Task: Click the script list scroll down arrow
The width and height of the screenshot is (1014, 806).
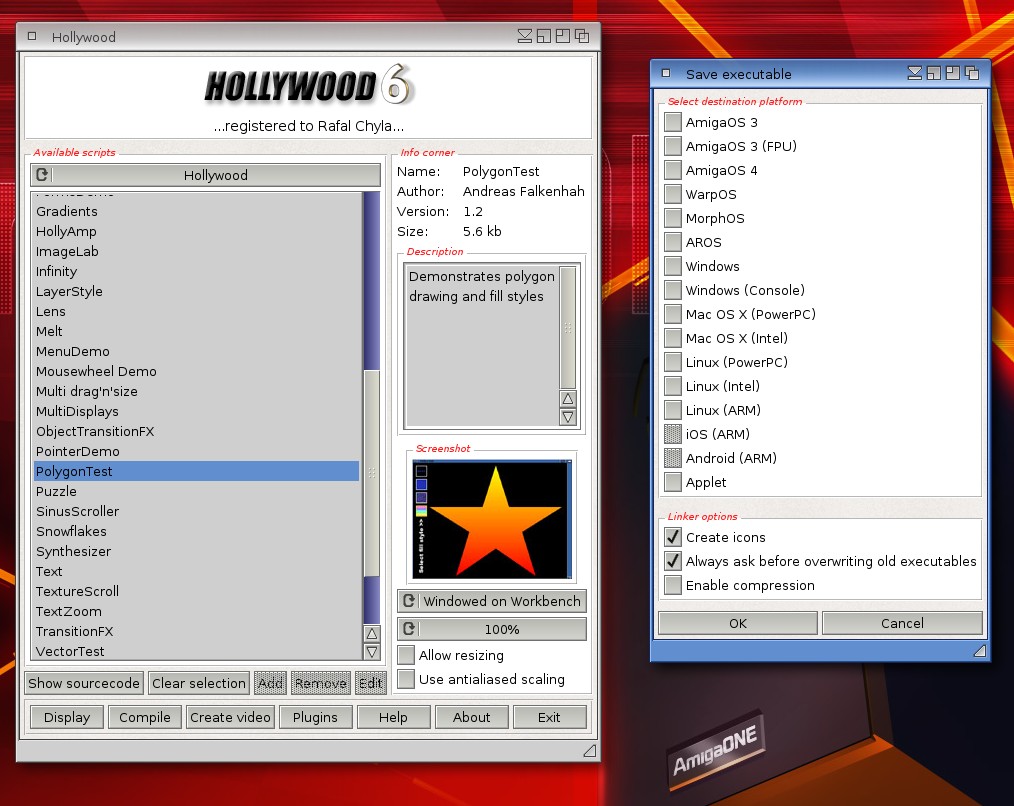Action: pyautogui.click(x=372, y=652)
